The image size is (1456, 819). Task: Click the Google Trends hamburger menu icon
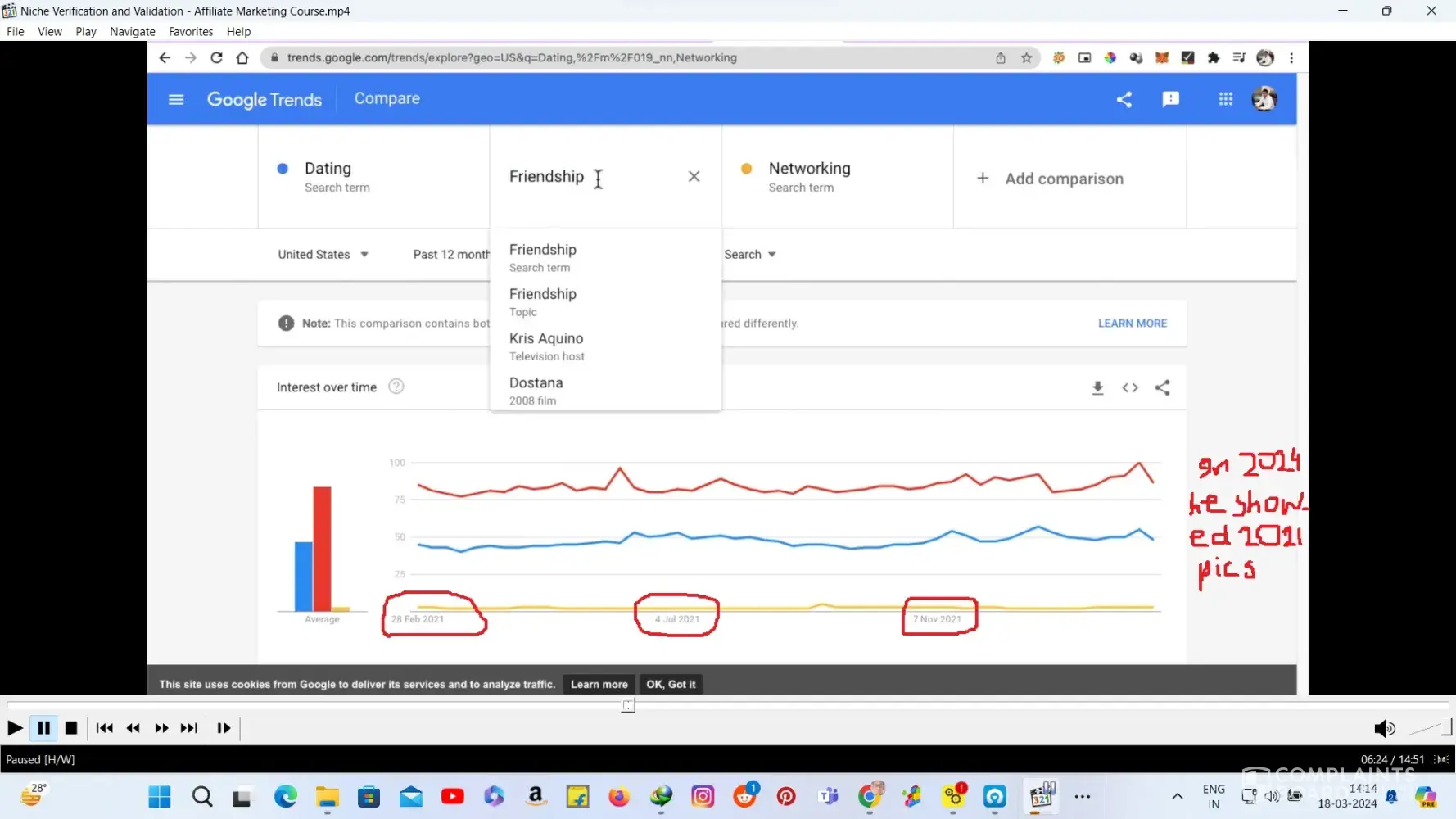pos(176,99)
